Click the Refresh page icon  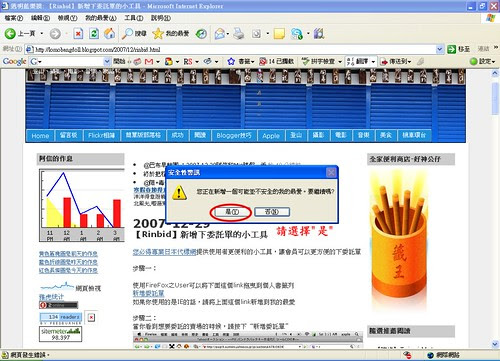click(94, 33)
